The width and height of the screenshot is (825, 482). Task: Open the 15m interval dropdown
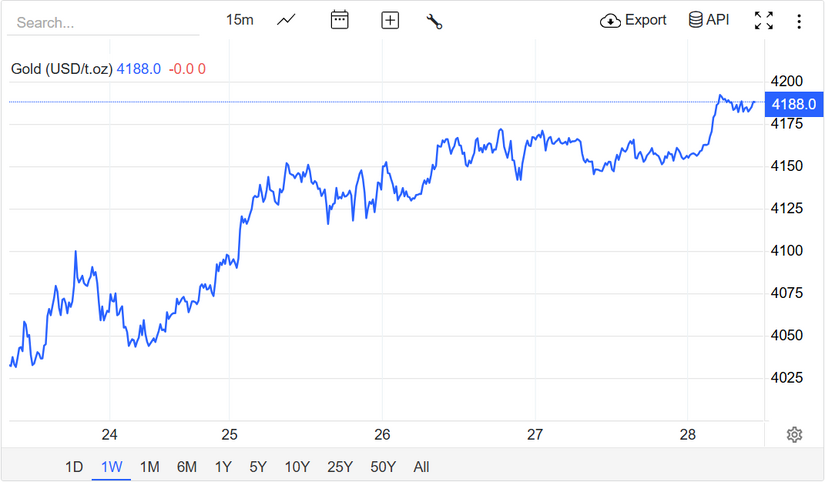[x=239, y=20]
